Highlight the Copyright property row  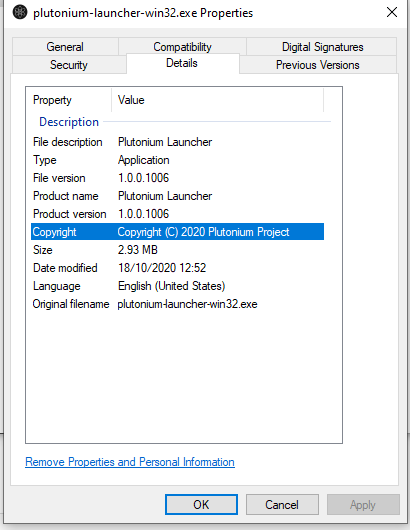pyautogui.click(x=177, y=232)
